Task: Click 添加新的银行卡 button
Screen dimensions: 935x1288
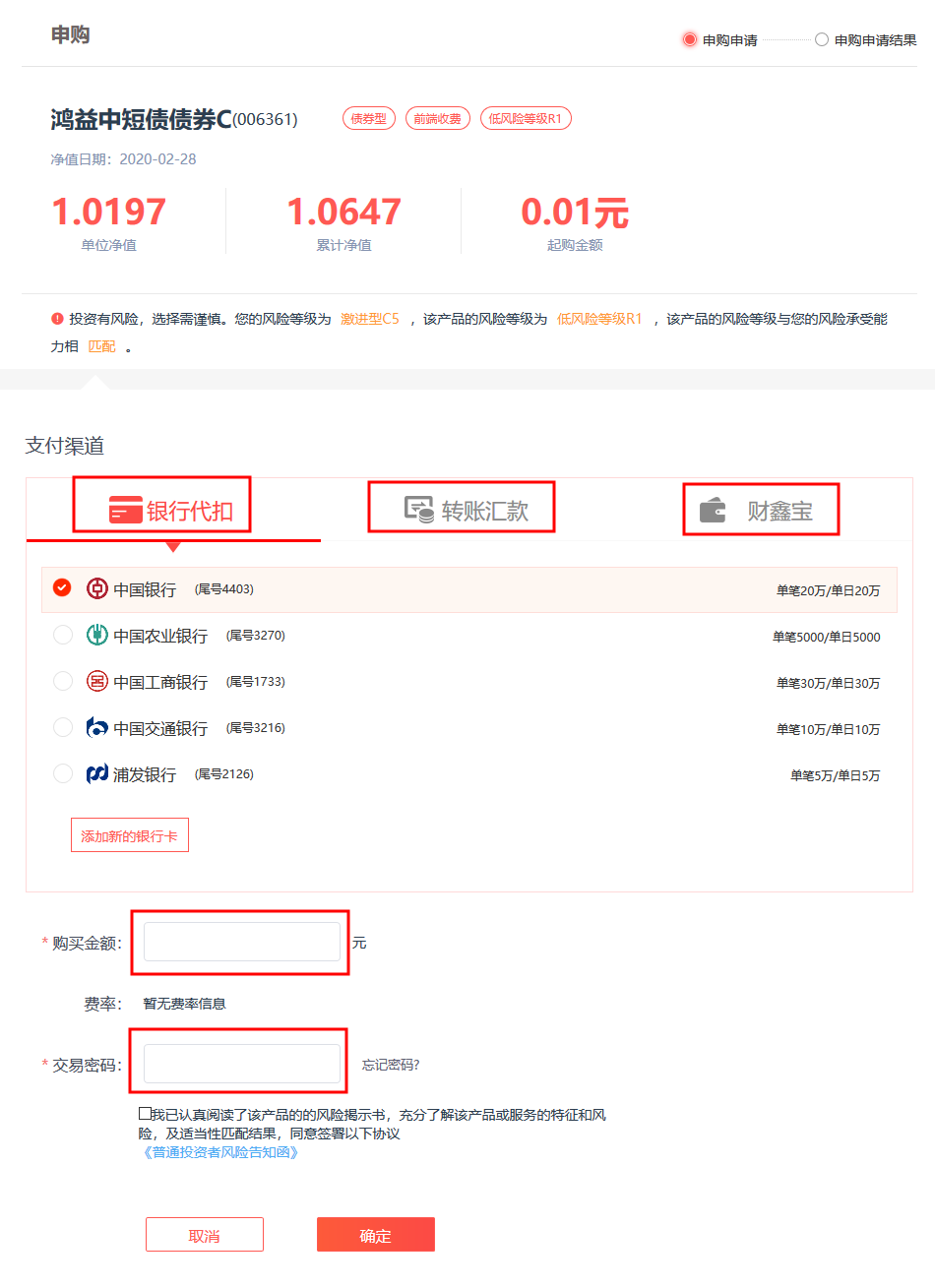Action: pyautogui.click(x=130, y=835)
